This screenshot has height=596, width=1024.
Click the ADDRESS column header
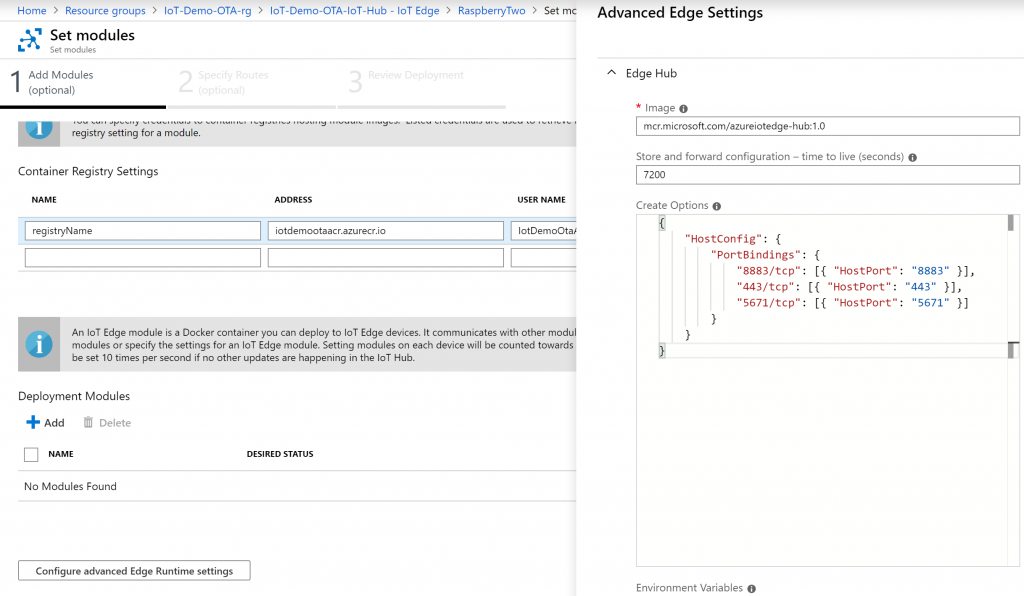point(293,200)
